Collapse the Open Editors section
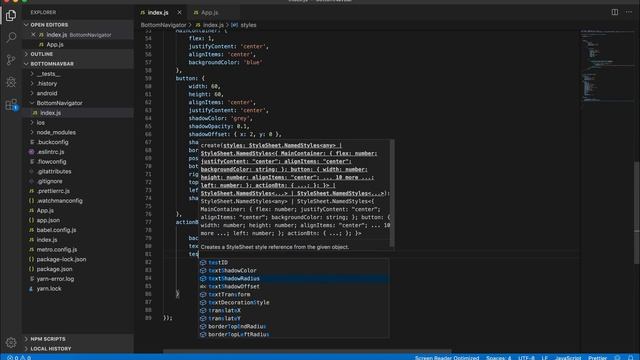640x360 pixels. [78, 25]
